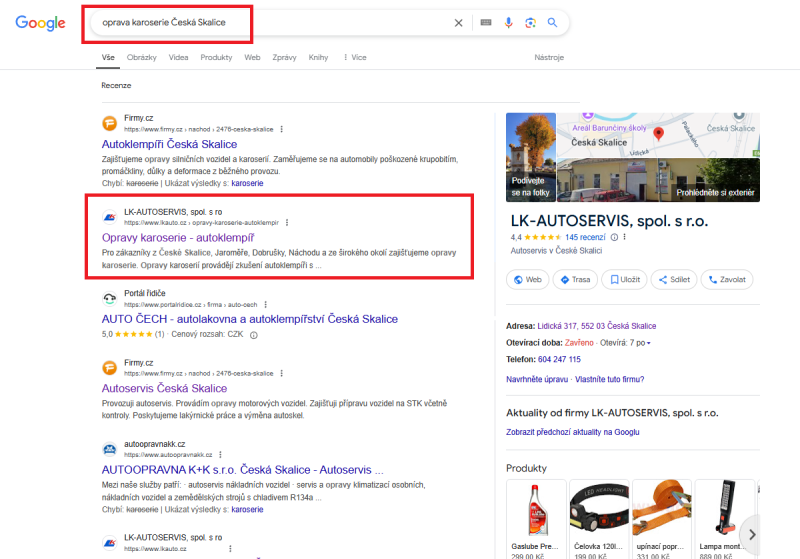800x559 pixels.
Task: Click the Zavolat call button
Action: [727, 280]
